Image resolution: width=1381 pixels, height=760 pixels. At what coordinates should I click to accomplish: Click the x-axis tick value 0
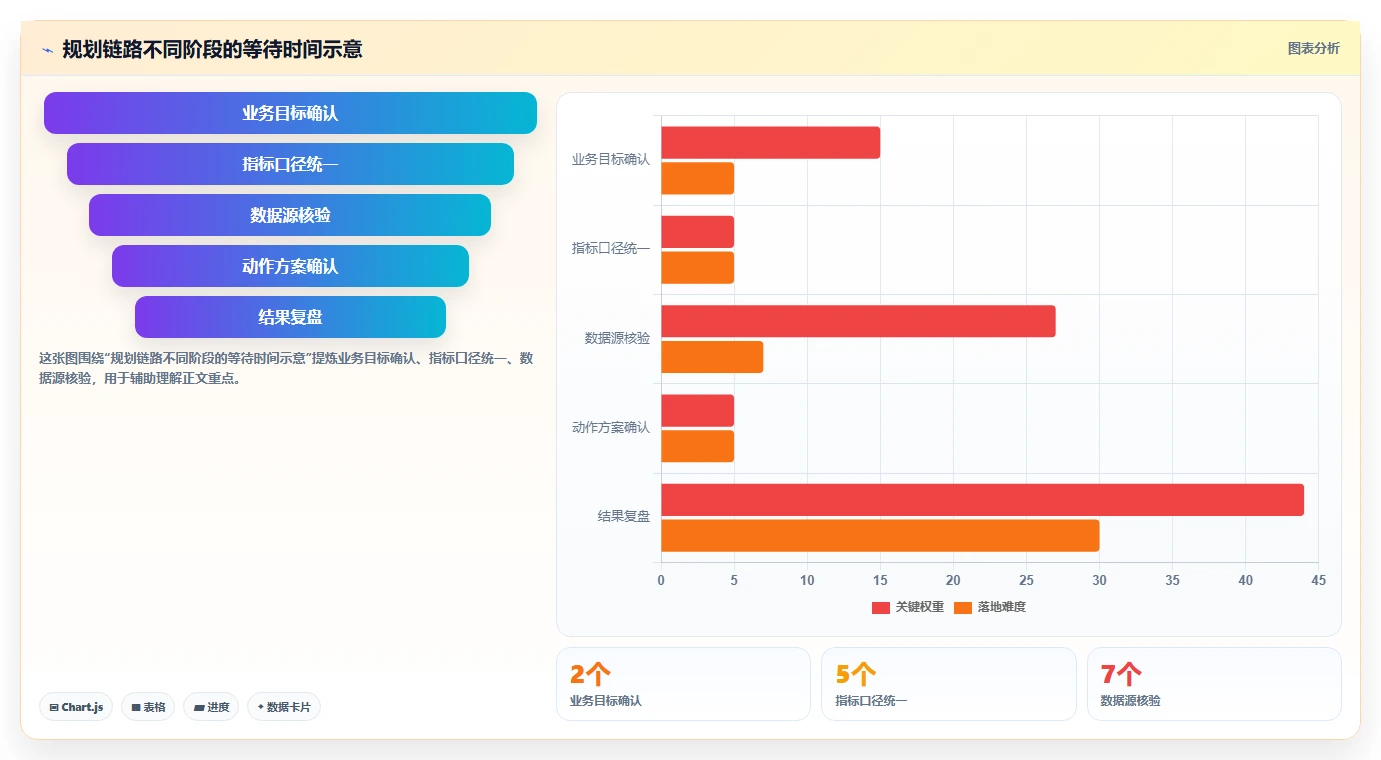coord(661,580)
